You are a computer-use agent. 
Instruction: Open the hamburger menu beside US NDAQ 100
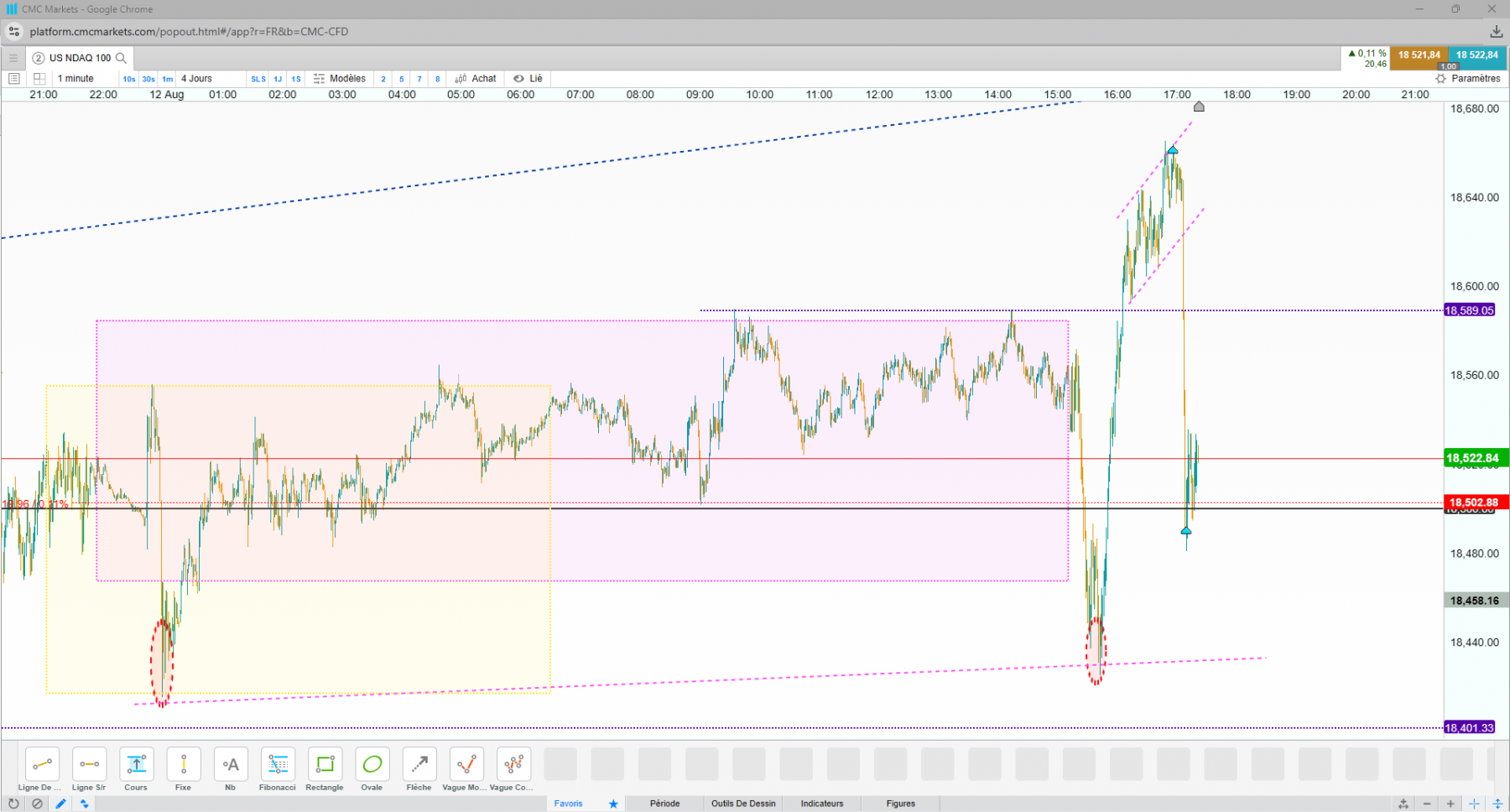(x=13, y=58)
